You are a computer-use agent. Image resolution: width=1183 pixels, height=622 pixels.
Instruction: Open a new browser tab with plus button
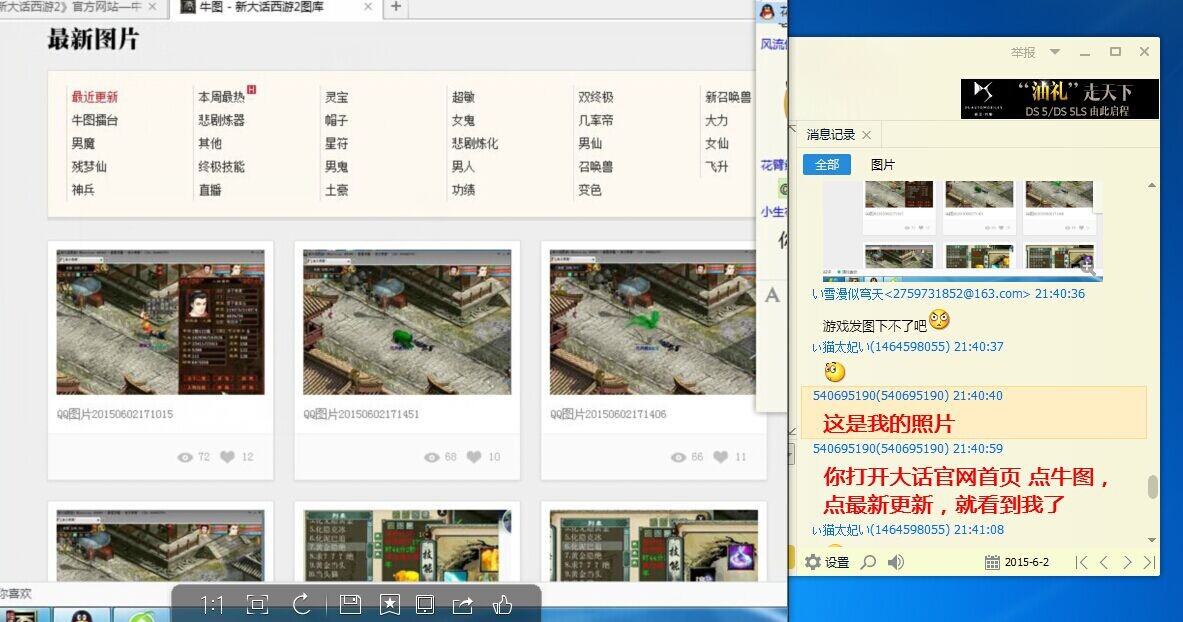[396, 7]
